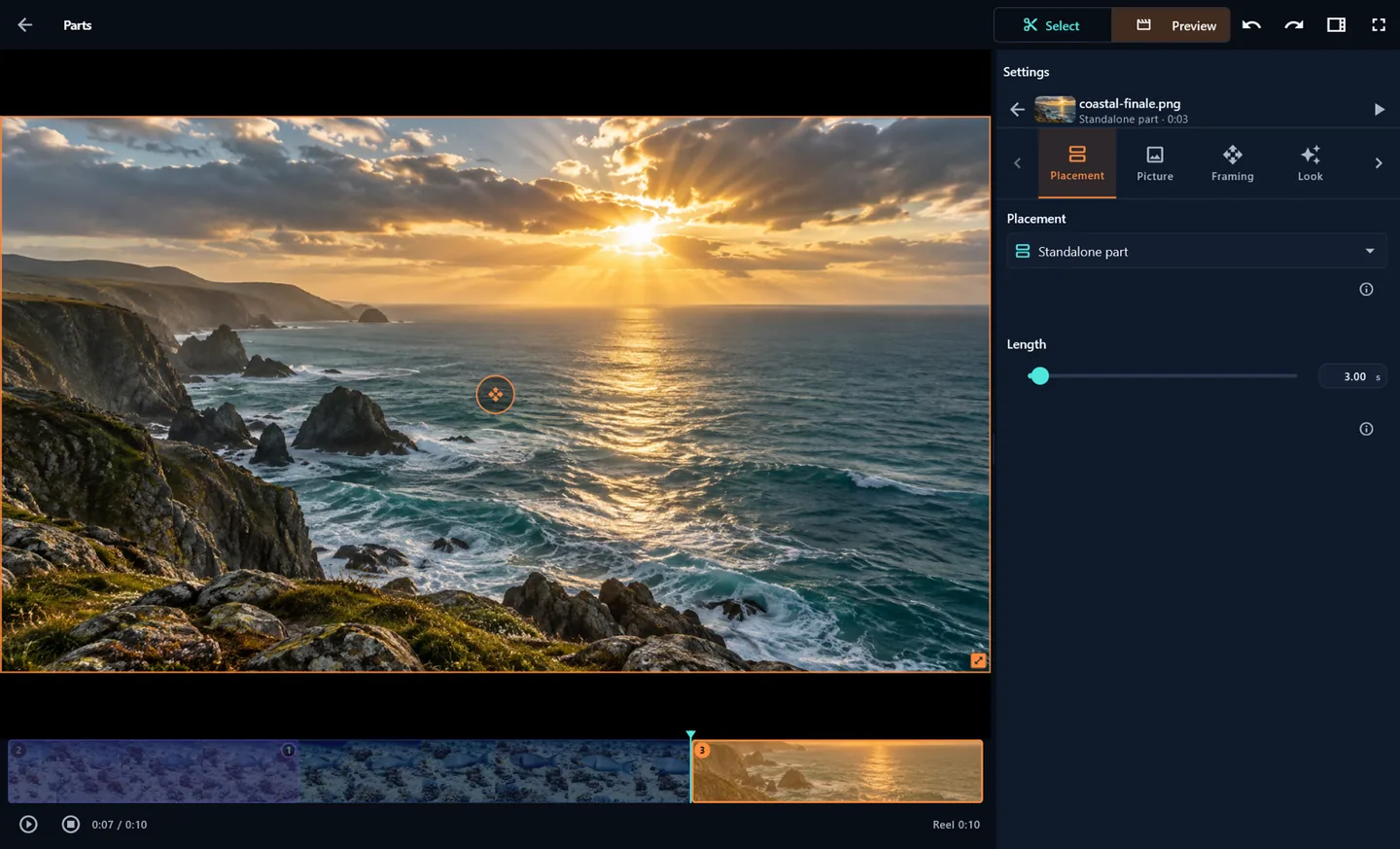The image size is (1400, 849).
Task: Click the coastal-finale.png file name
Action: tap(1130, 103)
